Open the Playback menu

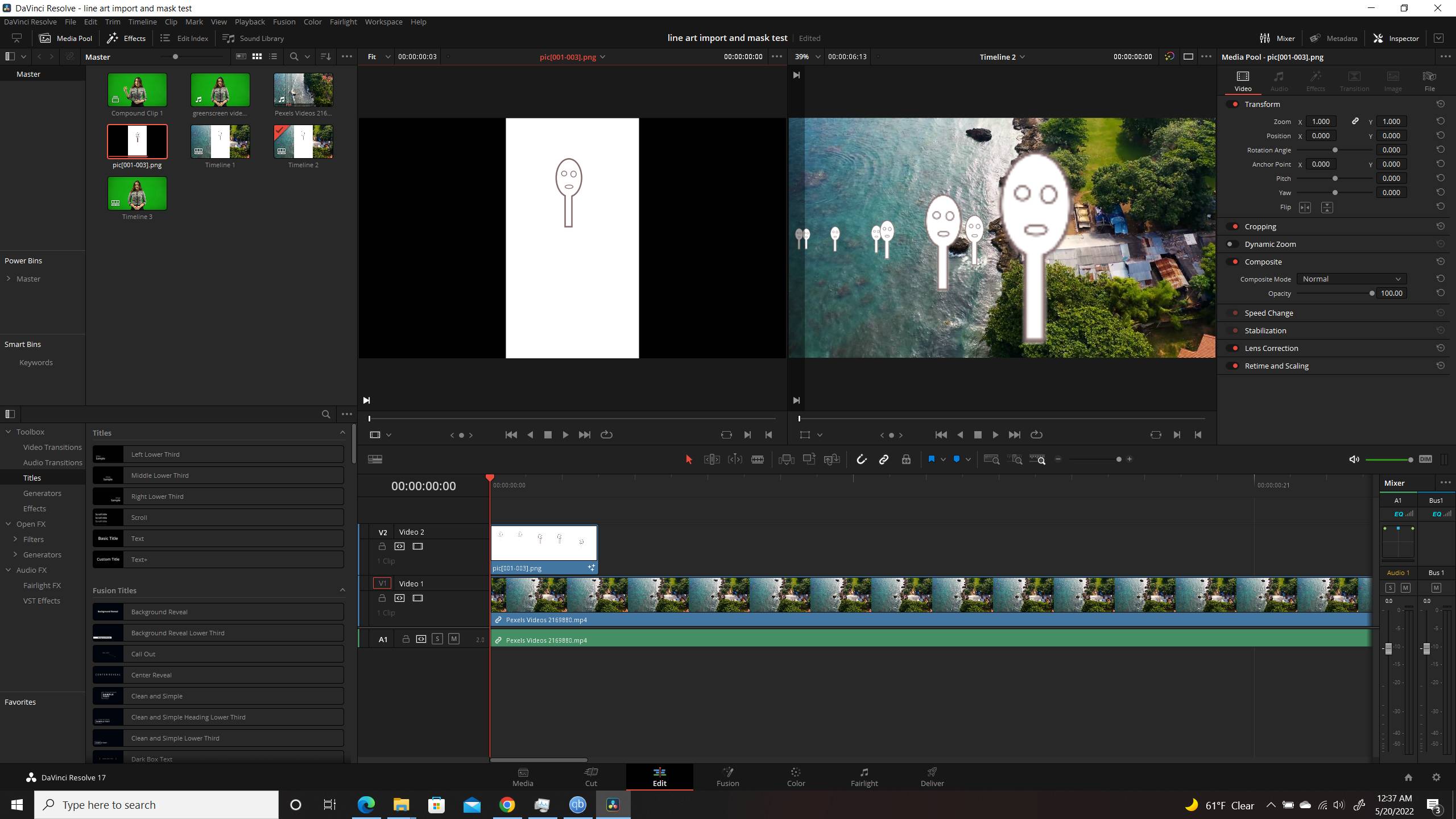click(x=250, y=22)
